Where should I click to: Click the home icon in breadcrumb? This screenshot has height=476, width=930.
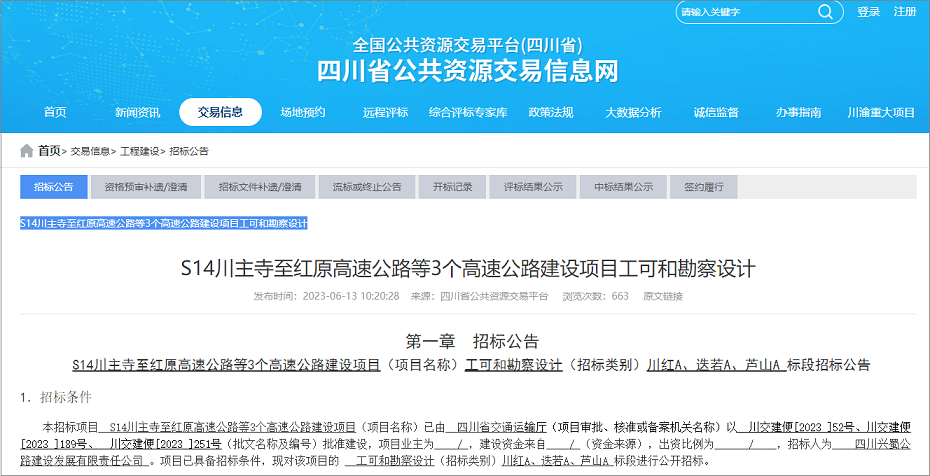click(x=26, y=151)
